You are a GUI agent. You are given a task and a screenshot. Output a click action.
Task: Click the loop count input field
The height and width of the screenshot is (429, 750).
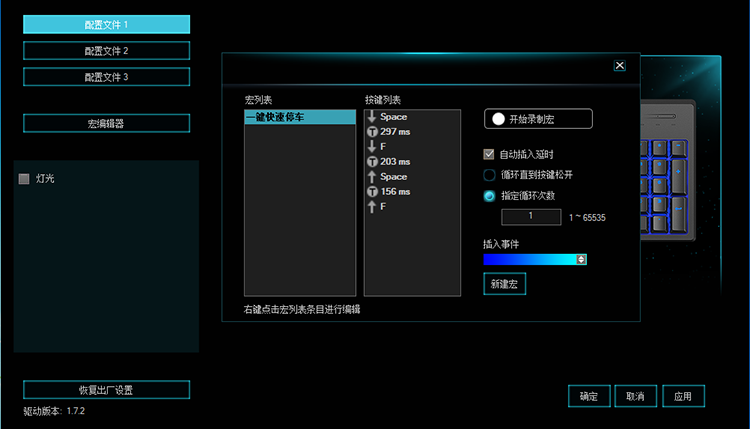click(x=531, y=217)
